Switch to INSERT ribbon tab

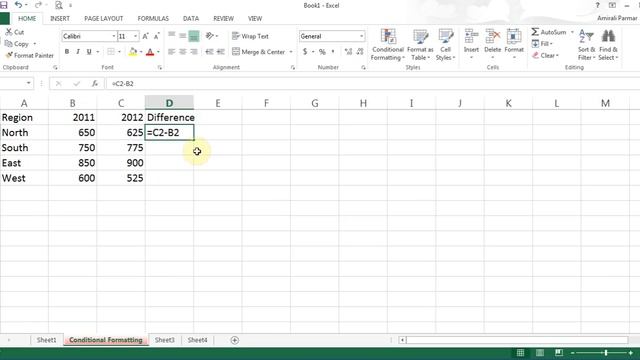(60, 18)
